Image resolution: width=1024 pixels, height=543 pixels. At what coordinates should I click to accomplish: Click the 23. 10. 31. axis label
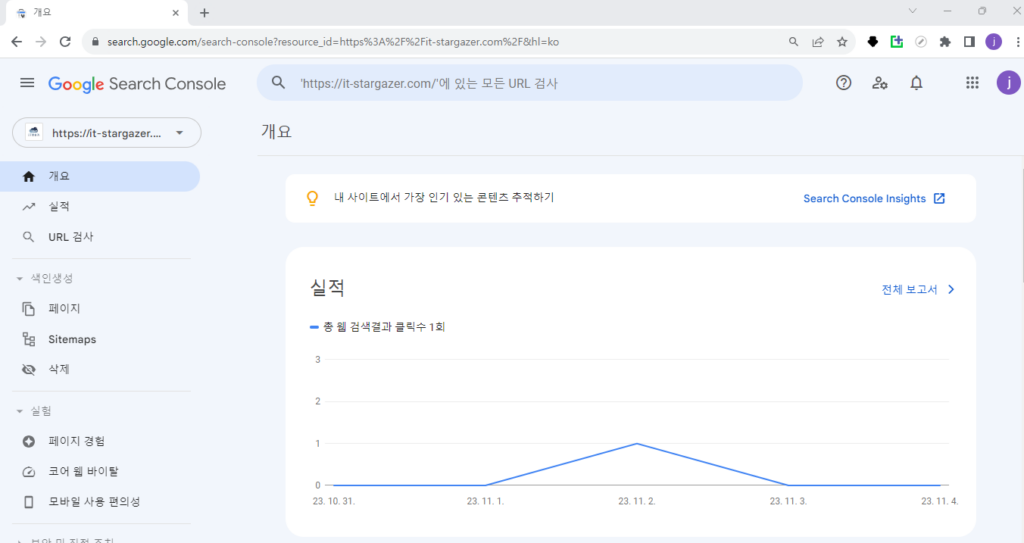point(333,501)
